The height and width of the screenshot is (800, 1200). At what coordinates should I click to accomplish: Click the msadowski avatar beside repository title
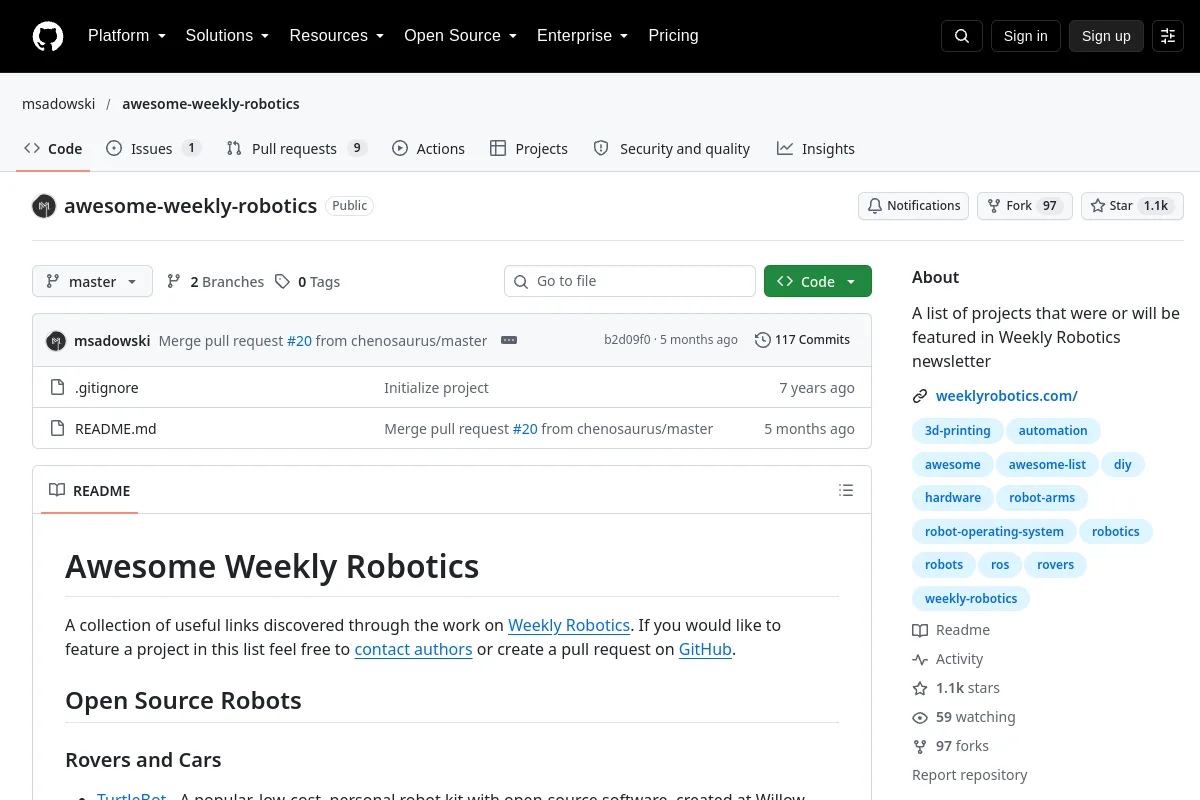(x=44, y=206)
